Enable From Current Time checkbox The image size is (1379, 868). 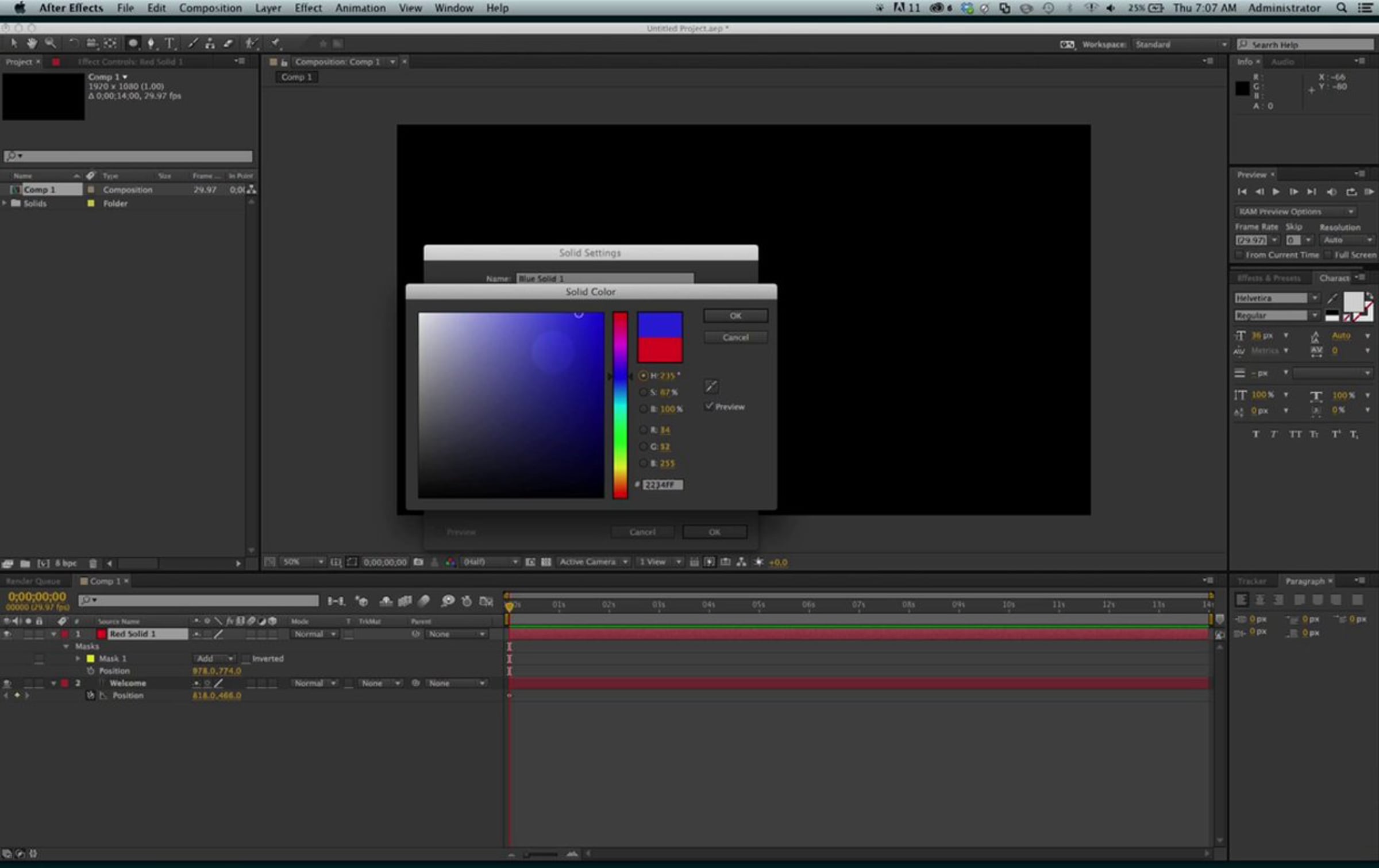[x=1239, y=254]
